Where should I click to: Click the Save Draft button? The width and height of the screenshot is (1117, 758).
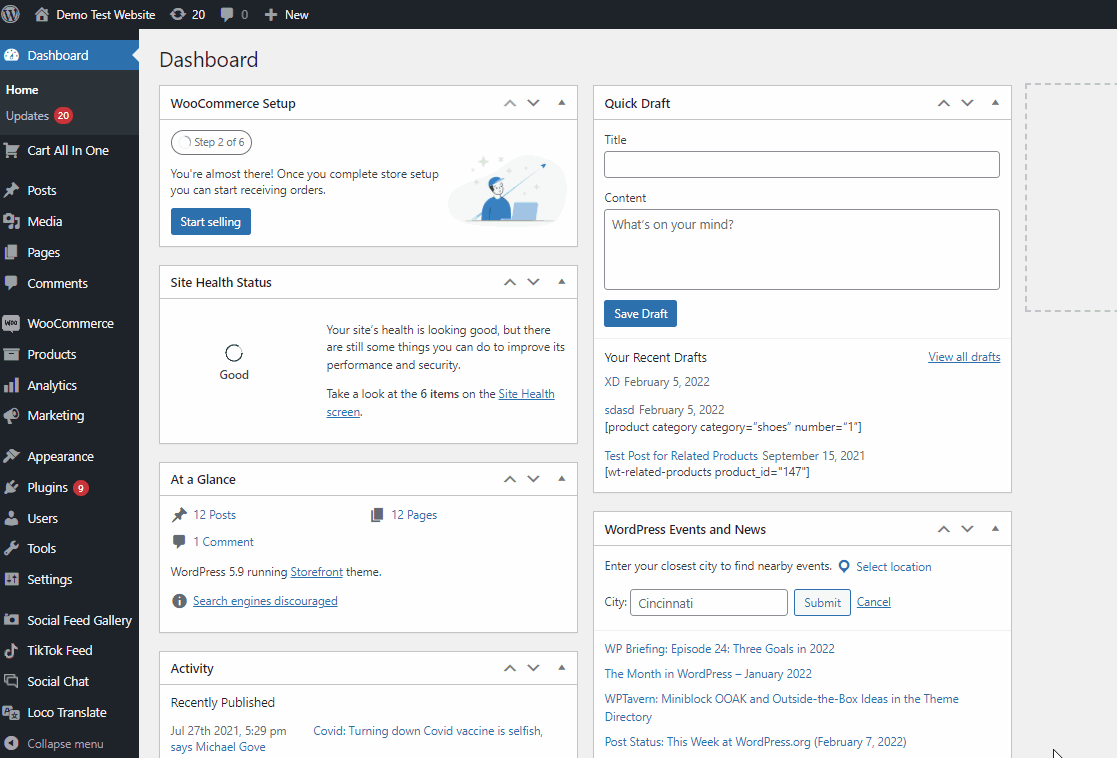click(x=640, y=313)
